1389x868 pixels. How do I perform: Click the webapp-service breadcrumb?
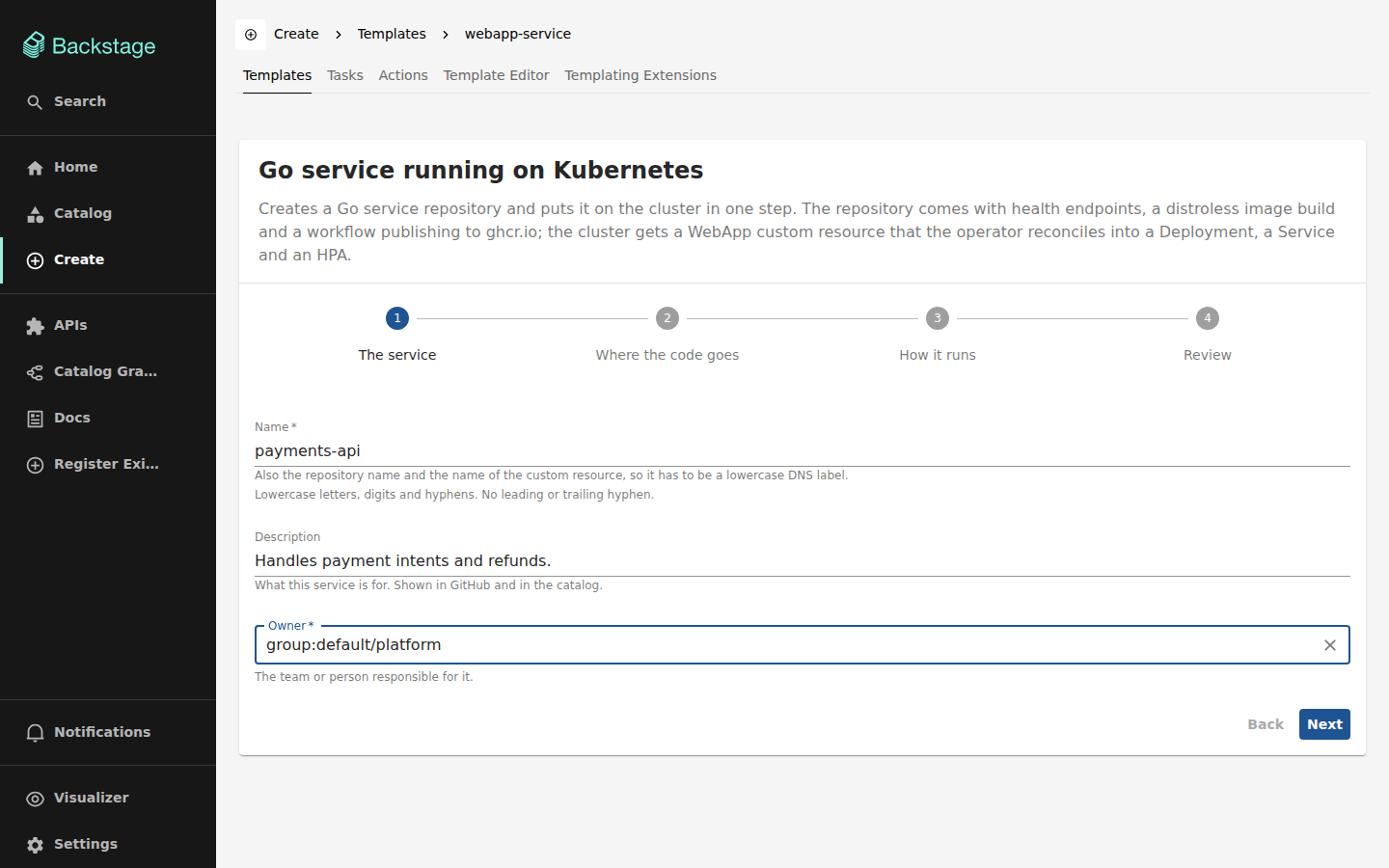pos(518,34)
